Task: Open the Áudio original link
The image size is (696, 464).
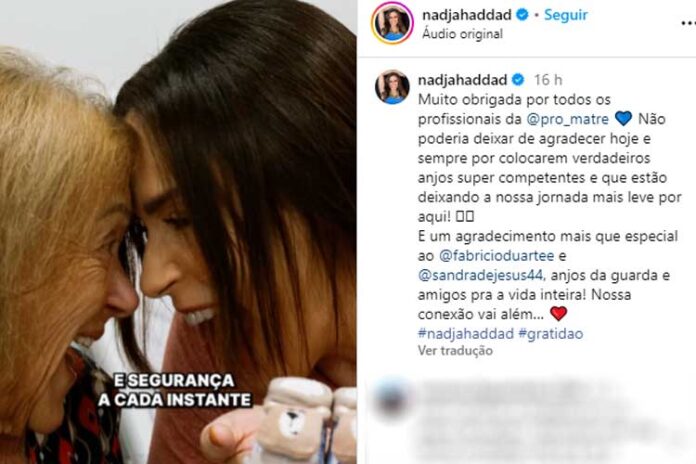Action: [463, 34]
